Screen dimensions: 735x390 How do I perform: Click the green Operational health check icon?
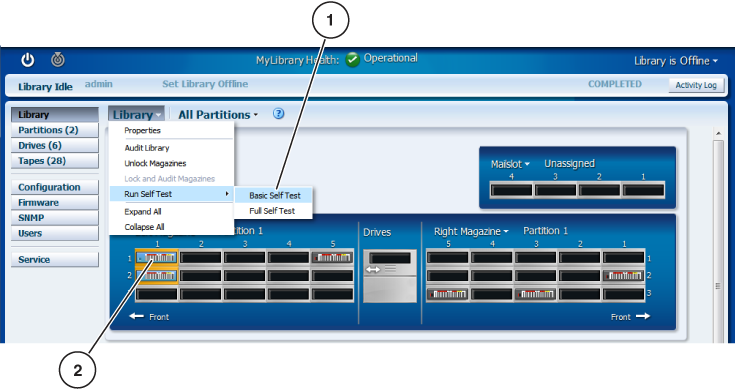[352, 60]
